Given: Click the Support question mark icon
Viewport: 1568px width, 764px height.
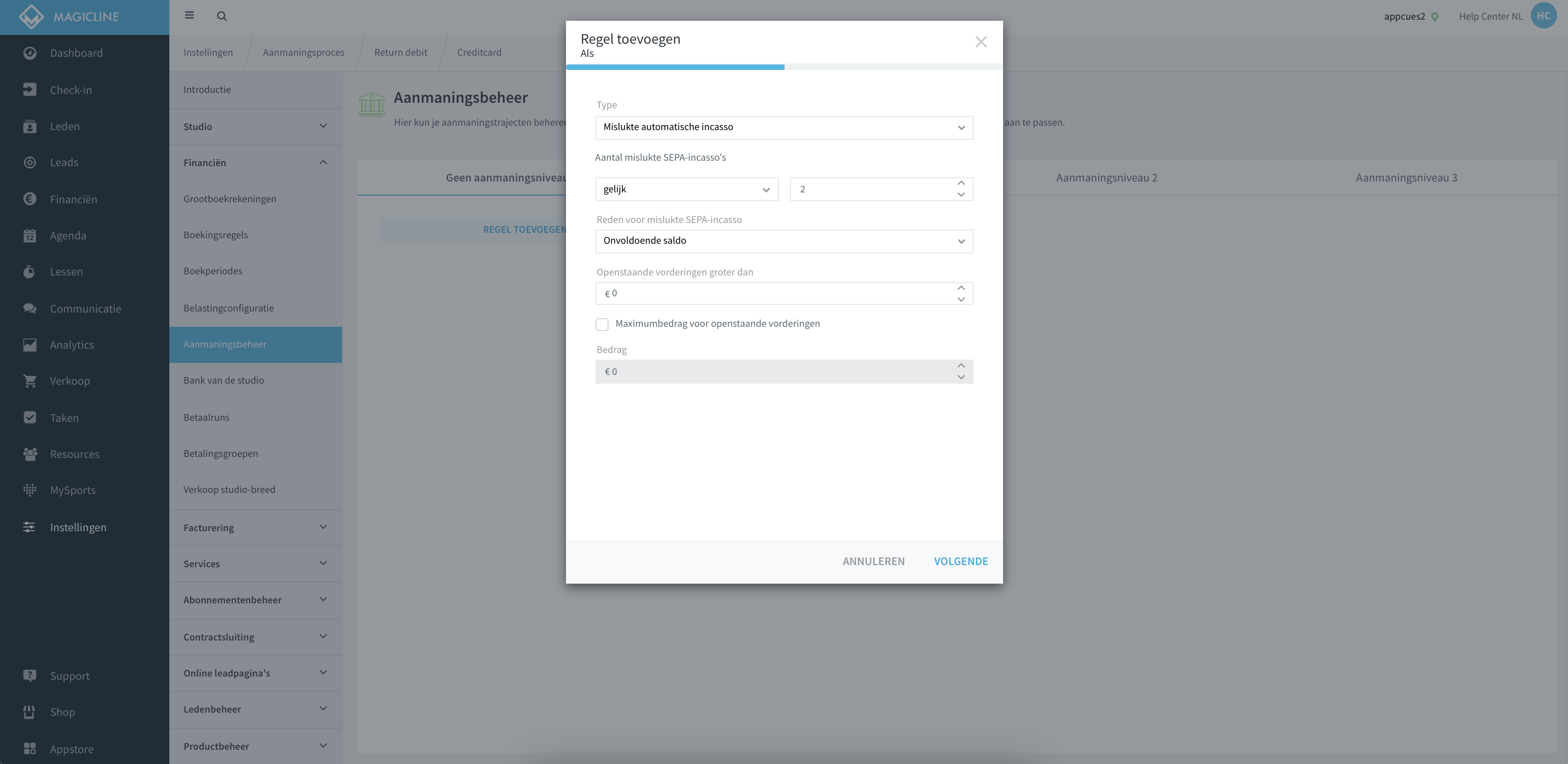Looking at the screenshot, I should [x=30, y=675].
